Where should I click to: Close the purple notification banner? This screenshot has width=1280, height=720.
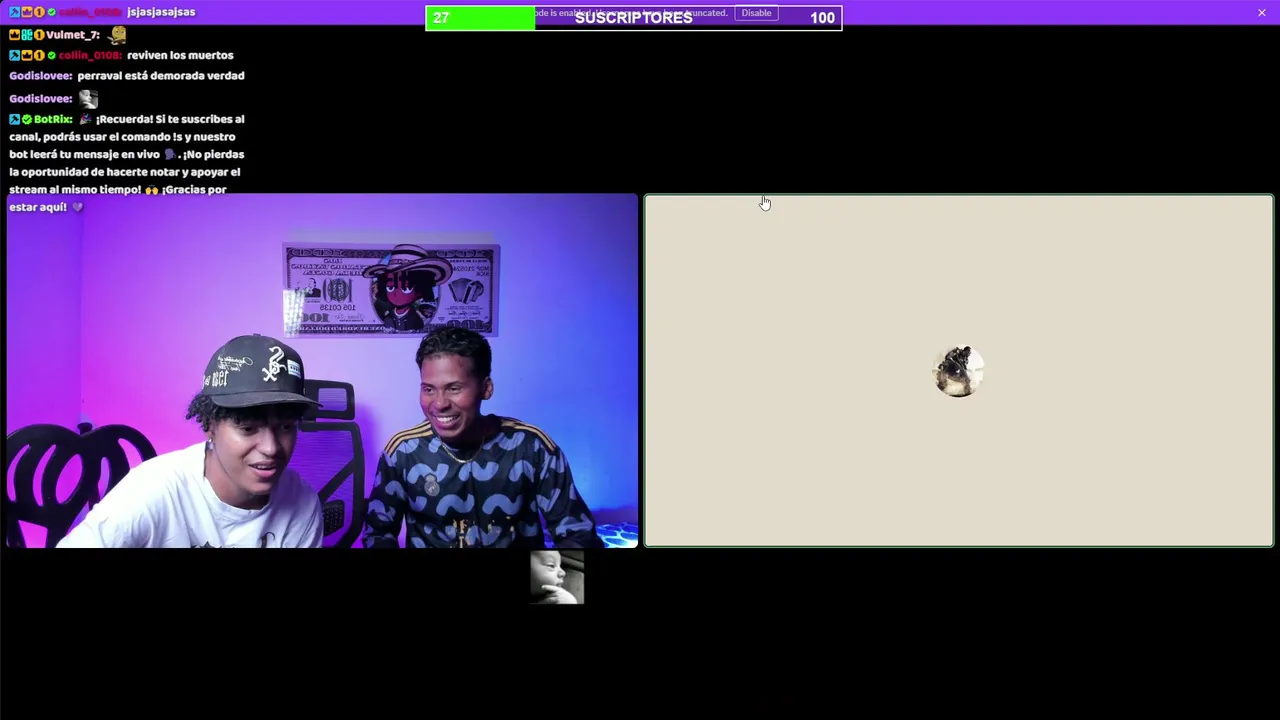click(1262, 12)
